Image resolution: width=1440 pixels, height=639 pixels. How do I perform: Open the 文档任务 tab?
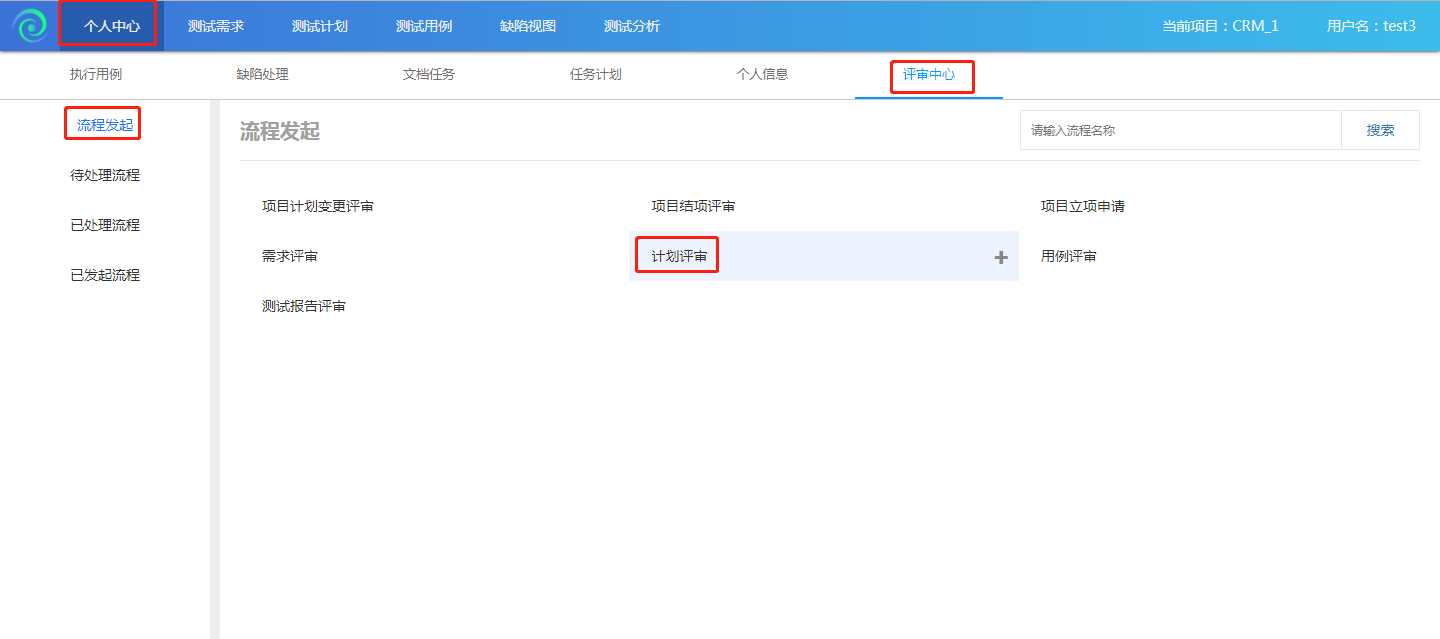(429, 75)
